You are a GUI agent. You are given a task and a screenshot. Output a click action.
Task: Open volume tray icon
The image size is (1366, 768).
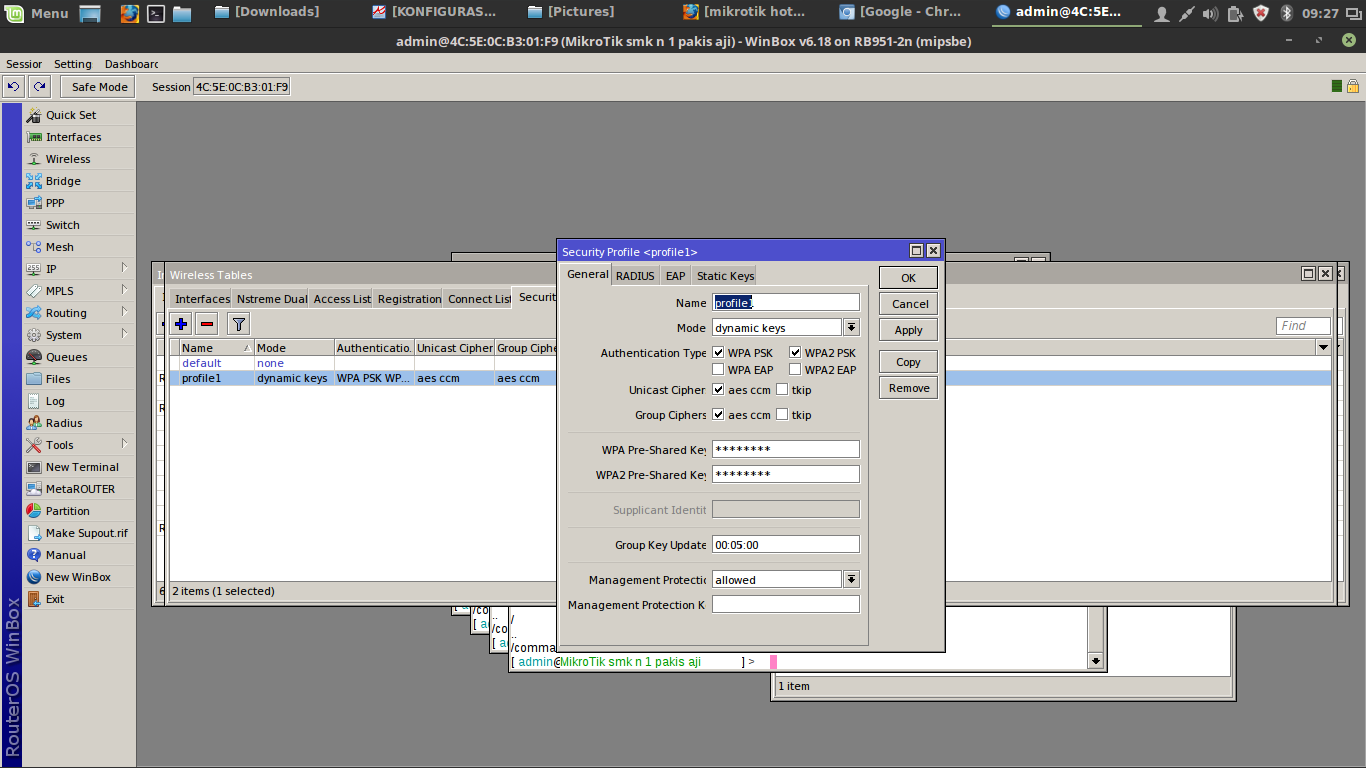click(x=1210, y=13)
